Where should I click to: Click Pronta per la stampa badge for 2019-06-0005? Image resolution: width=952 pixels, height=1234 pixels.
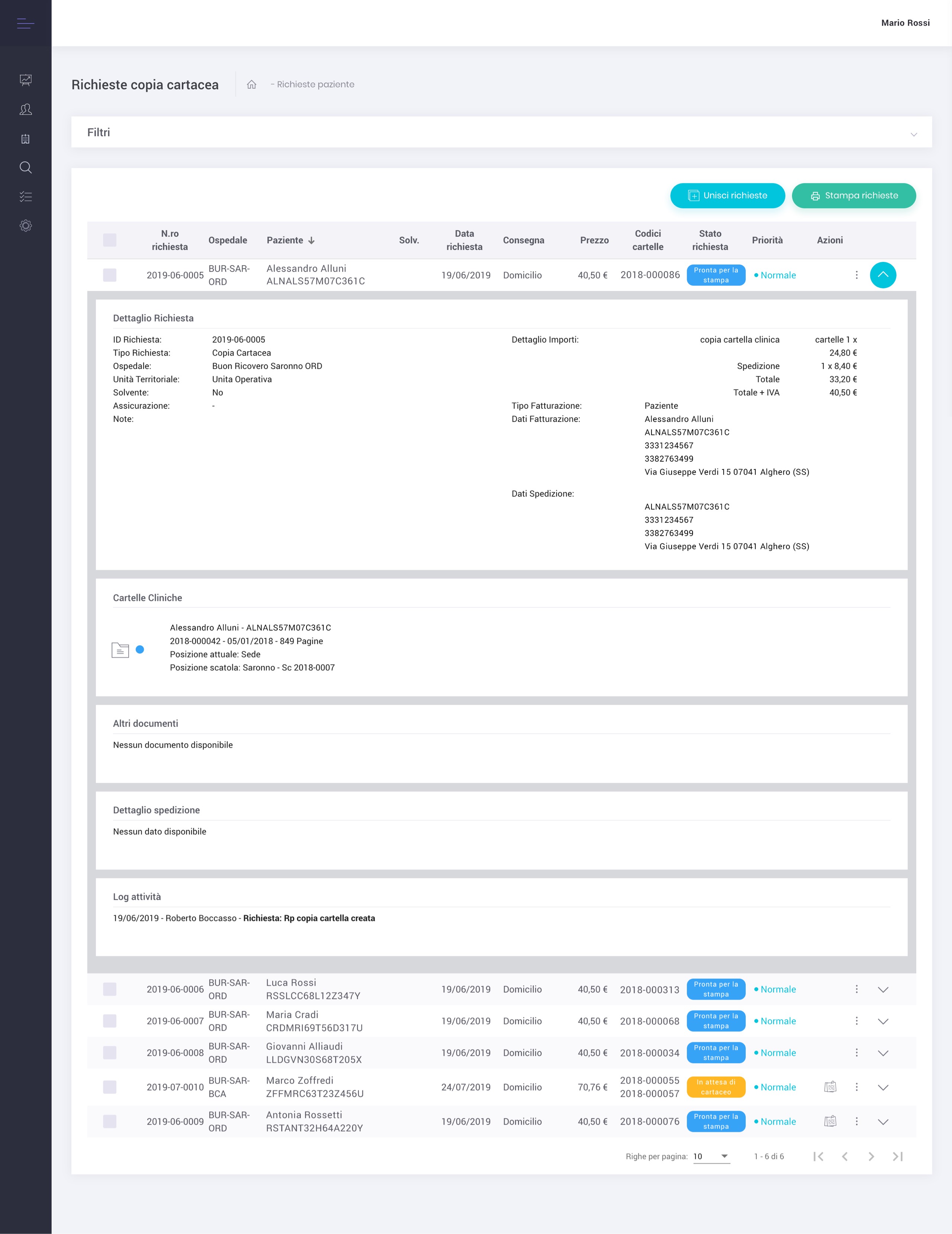[716, 275]
